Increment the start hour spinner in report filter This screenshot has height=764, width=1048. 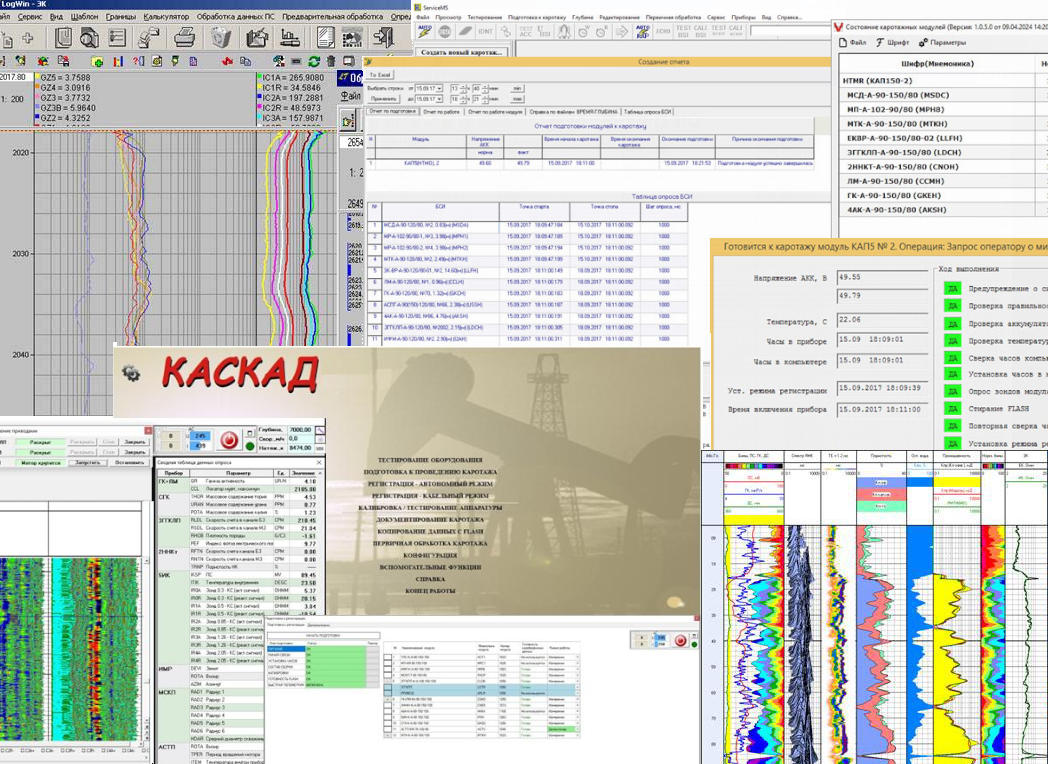tap(464, 86)
